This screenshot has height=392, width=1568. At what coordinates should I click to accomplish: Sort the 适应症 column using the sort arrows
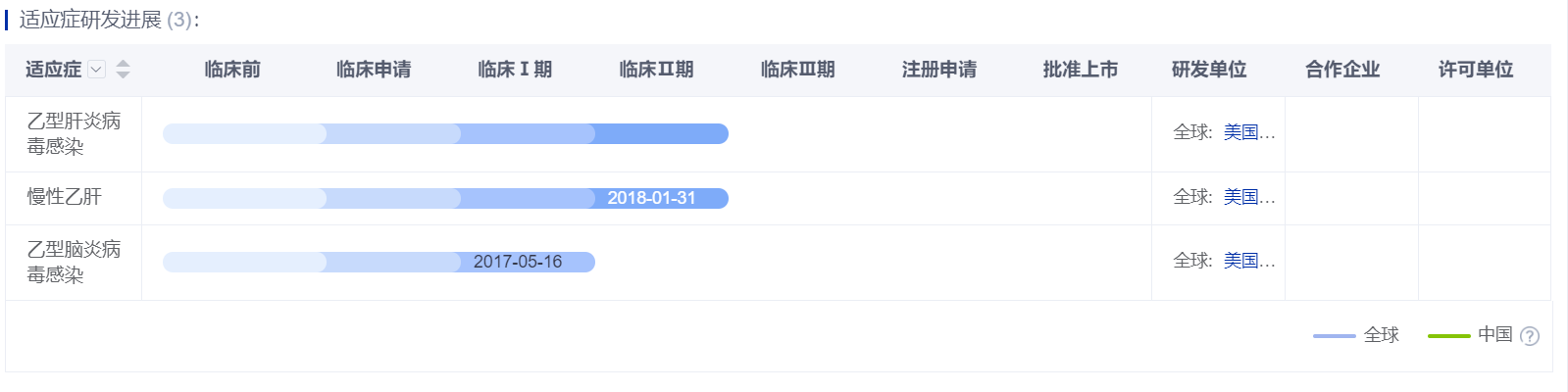pyautogui.click(x=123, y=69)
